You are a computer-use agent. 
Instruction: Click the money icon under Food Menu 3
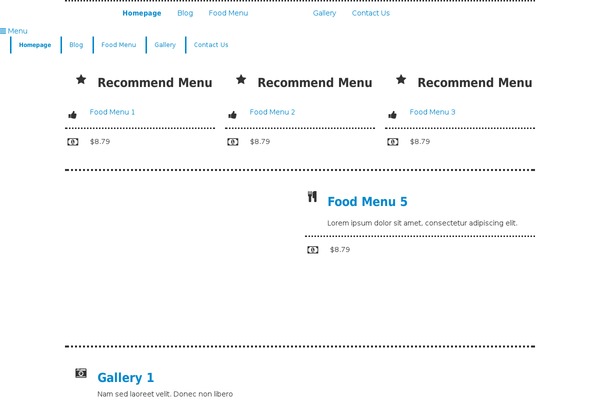[393, 142]
